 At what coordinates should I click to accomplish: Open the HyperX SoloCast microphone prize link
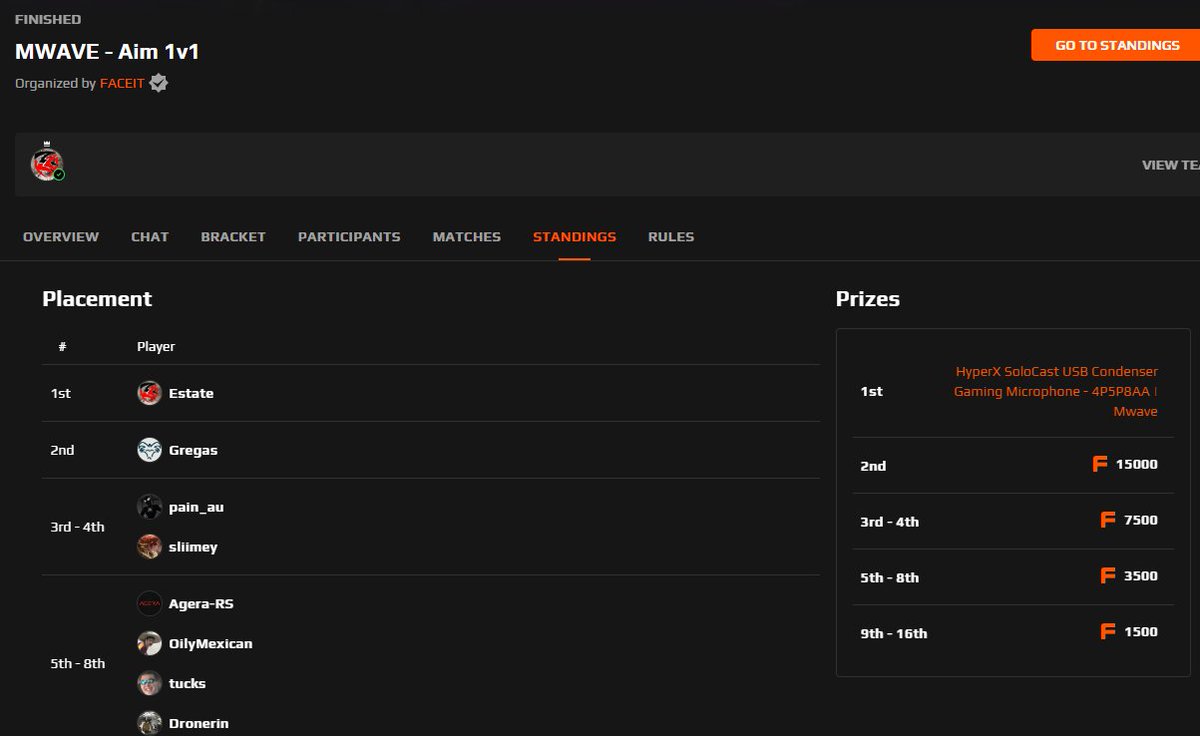(1056, 391)
